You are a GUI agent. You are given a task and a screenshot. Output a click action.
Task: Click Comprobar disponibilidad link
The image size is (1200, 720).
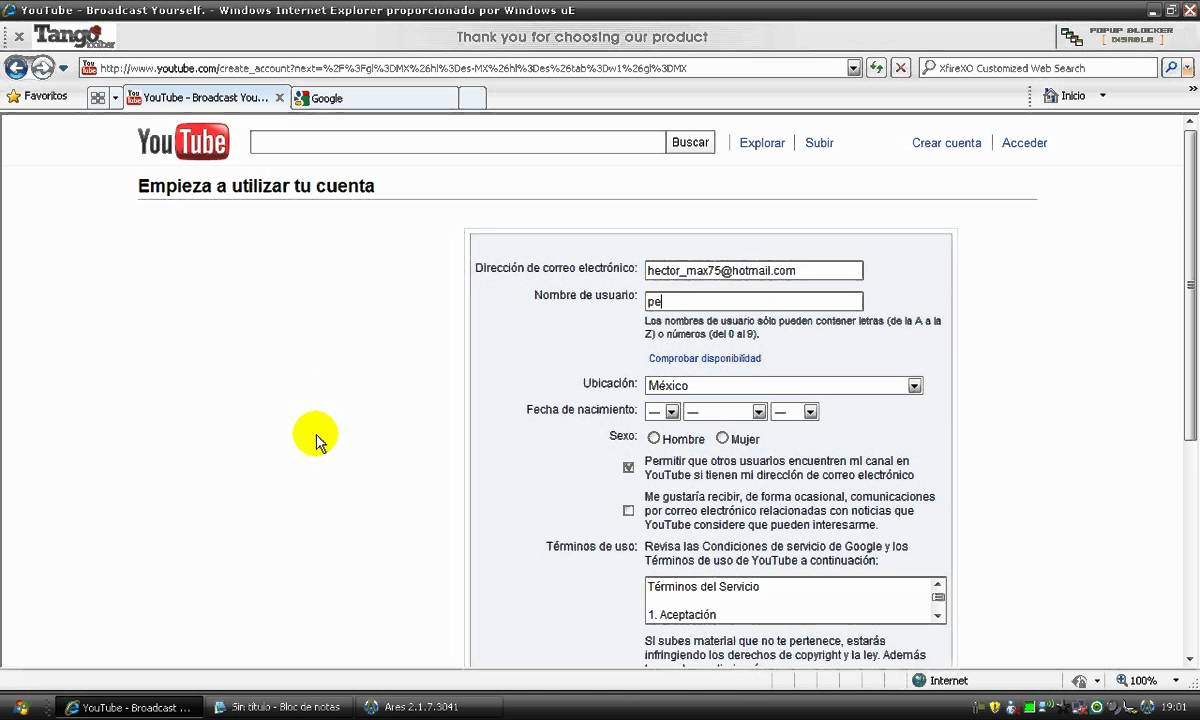pos(705,358)
